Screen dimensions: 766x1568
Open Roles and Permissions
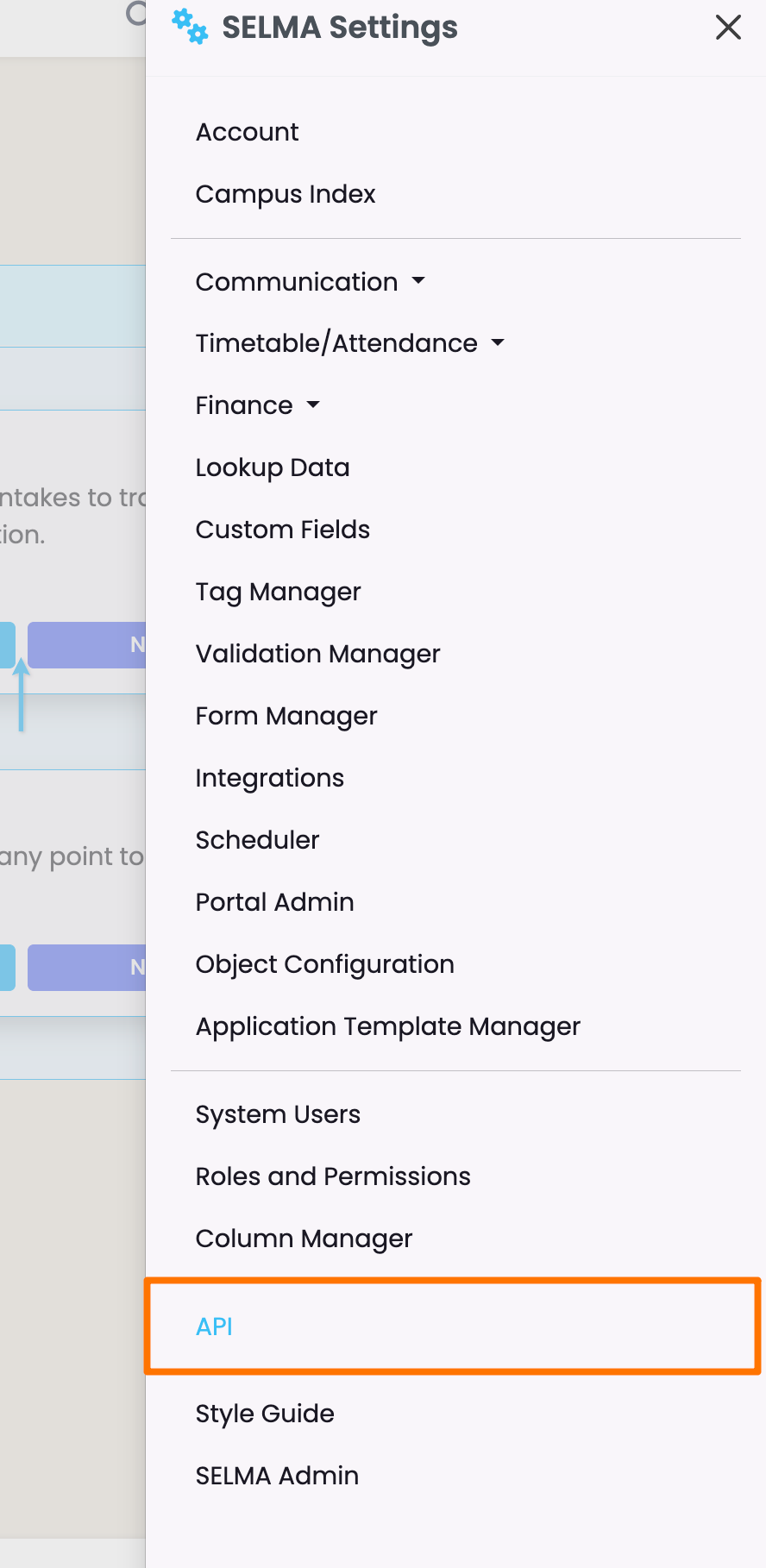pos(333,1176)
